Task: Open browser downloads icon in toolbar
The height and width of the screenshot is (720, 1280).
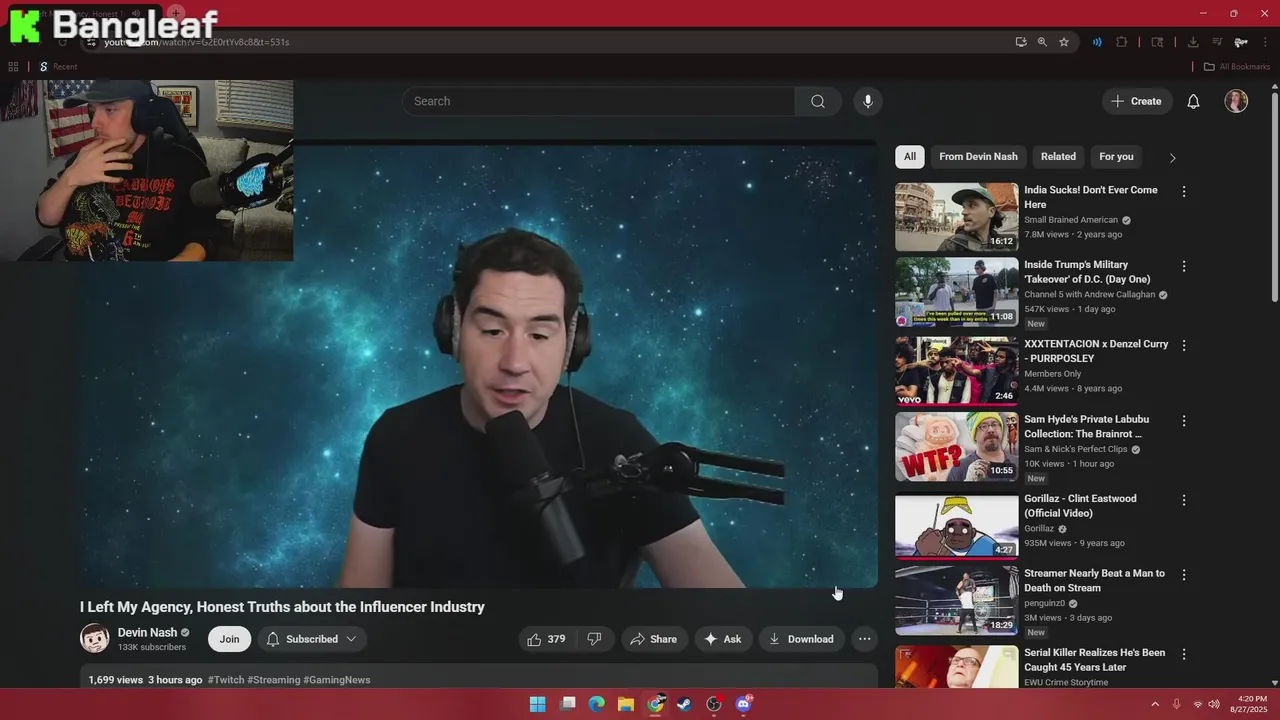Action: pyautogui.click(x=1193, y=42)
